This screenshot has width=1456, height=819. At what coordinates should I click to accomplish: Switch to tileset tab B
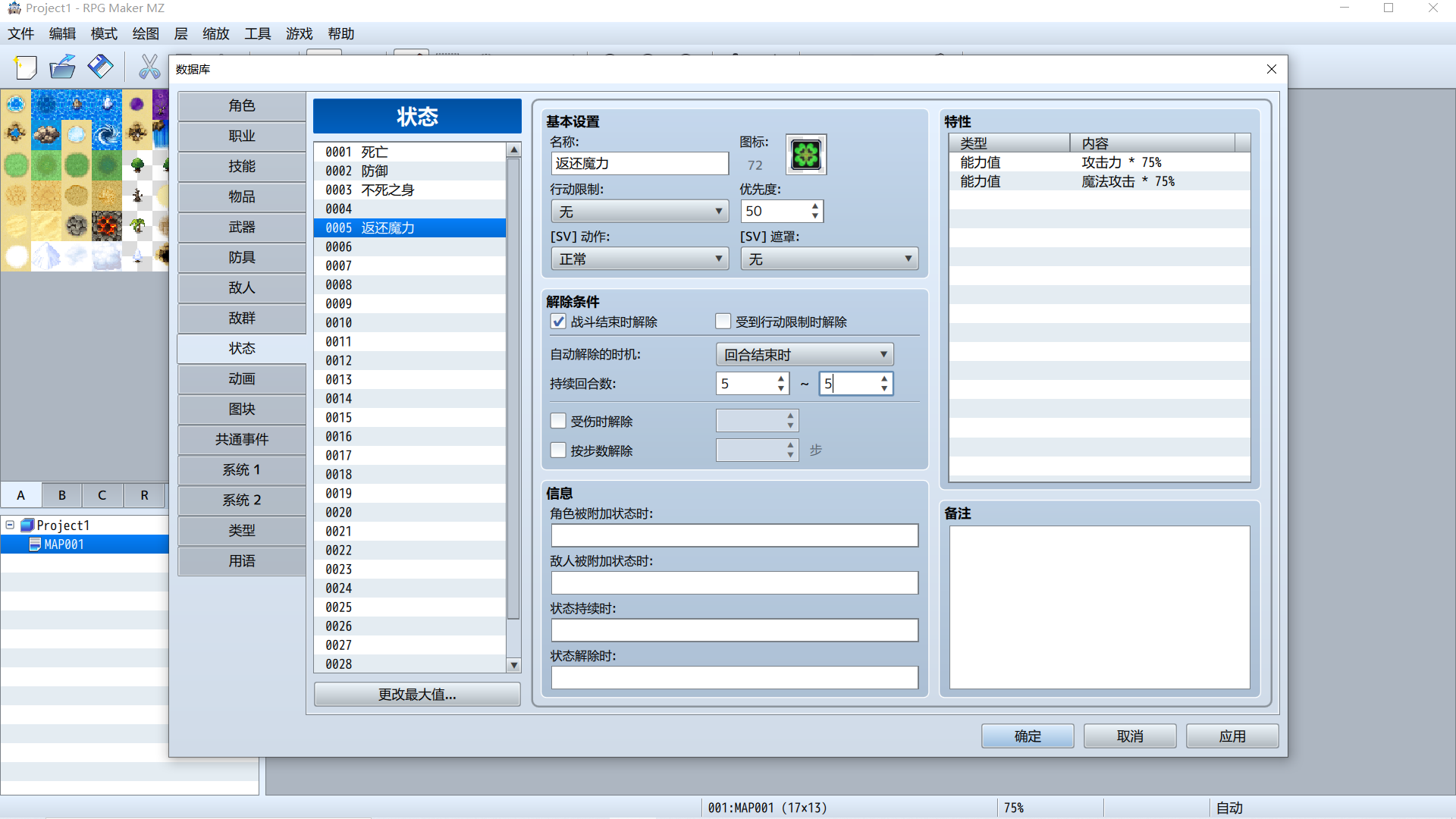[62, 495]
